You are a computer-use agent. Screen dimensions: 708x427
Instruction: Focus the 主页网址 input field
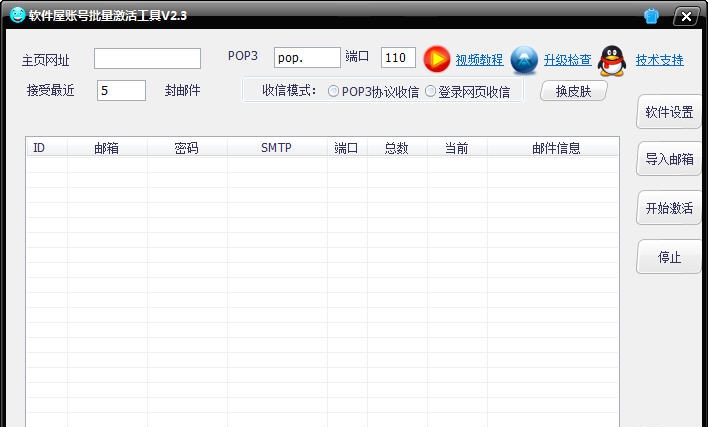[147, 59]
